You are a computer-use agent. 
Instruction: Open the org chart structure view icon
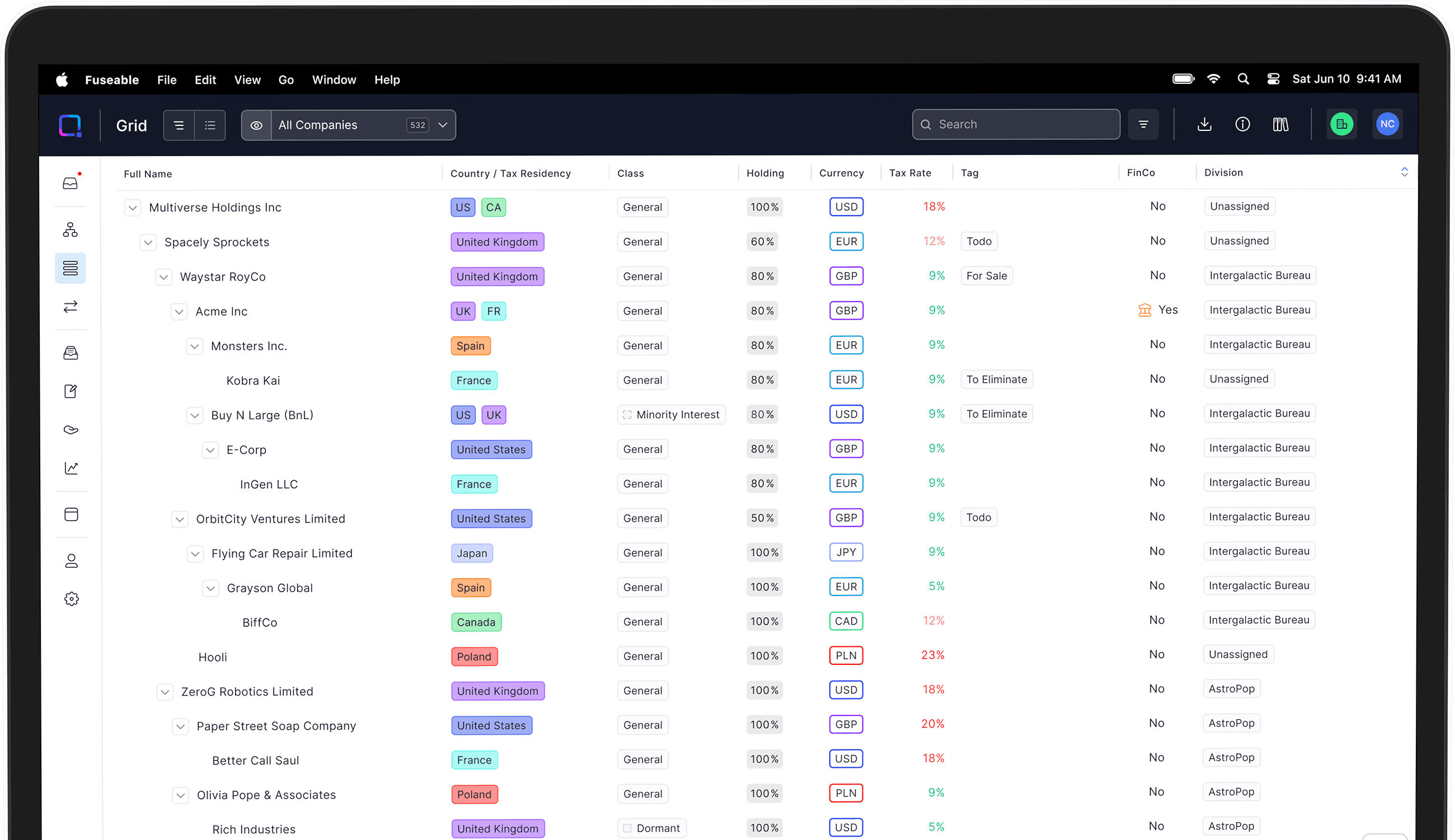click(x=71, y=229)
